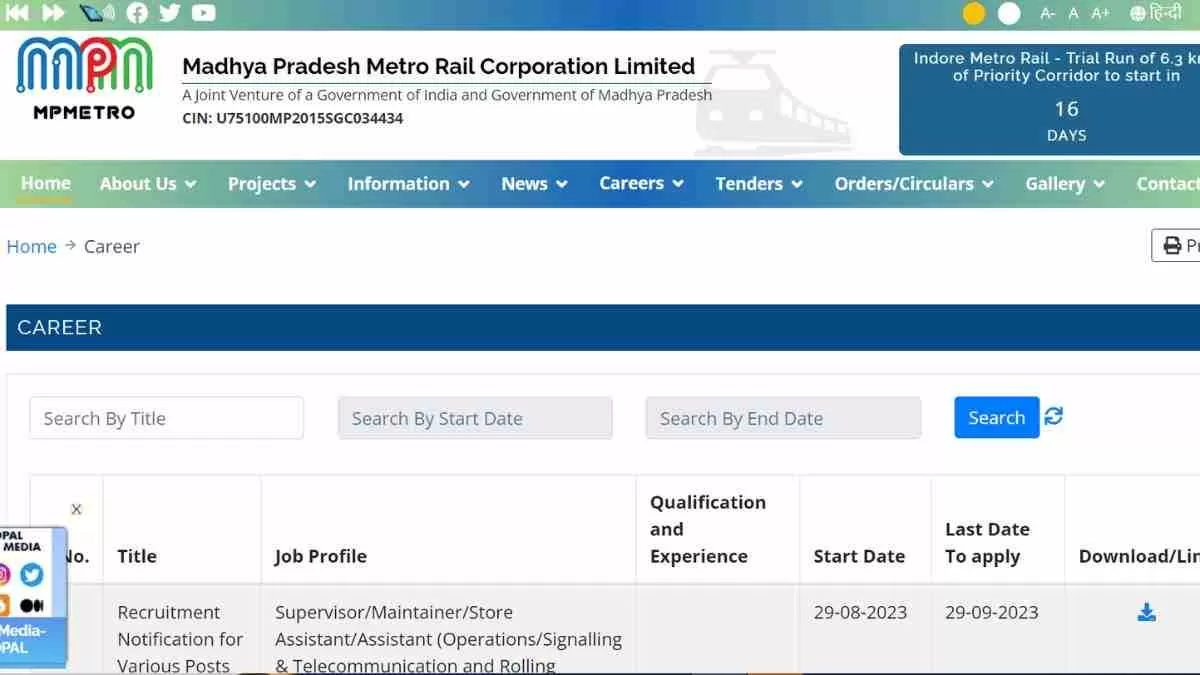Click the MP Metro logo
The image size is (1200, 675).
(84, 79)
